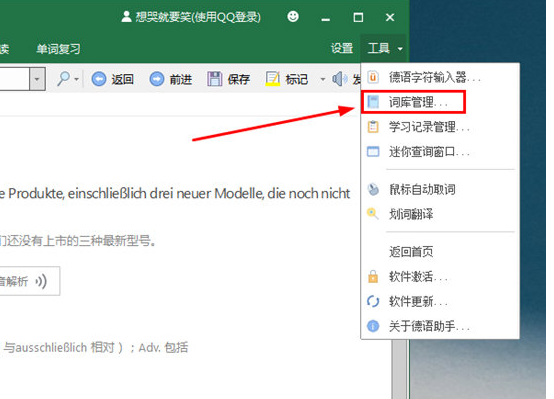Click the speaker pronunciation icon in toolbar
Screen dimensions: 554x399
[x=339, y=79]
